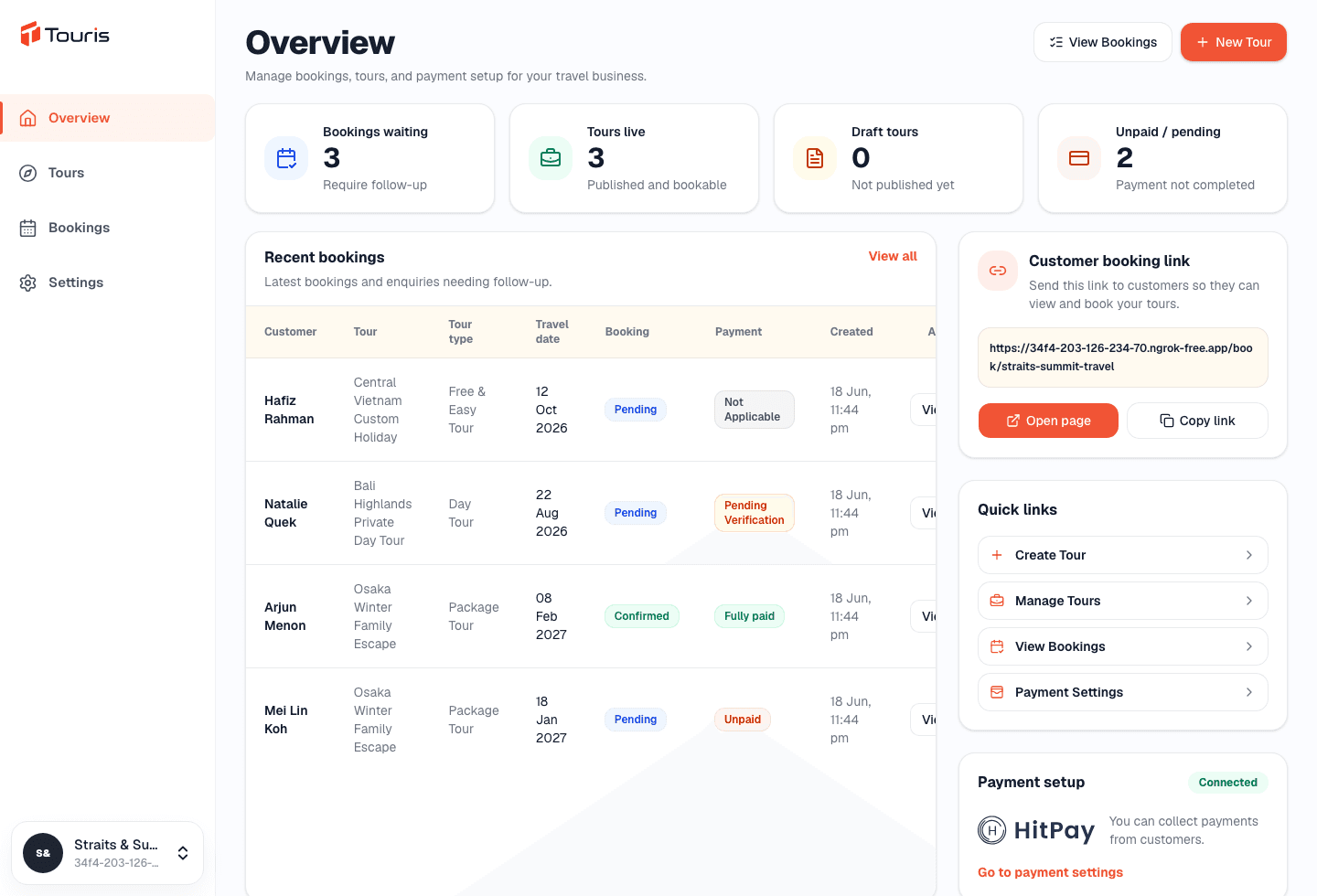Viewport: 1317px width, 896px height.
Task: Copy the customer booking link
Action: (x=1197, y=421)
